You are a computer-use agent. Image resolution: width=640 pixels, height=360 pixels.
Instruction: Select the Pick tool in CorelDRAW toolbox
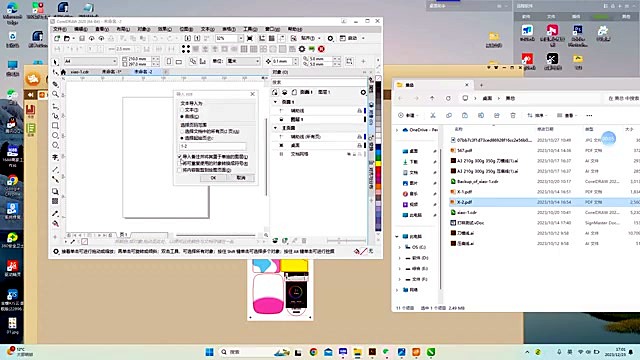click(x=56, y=62)
